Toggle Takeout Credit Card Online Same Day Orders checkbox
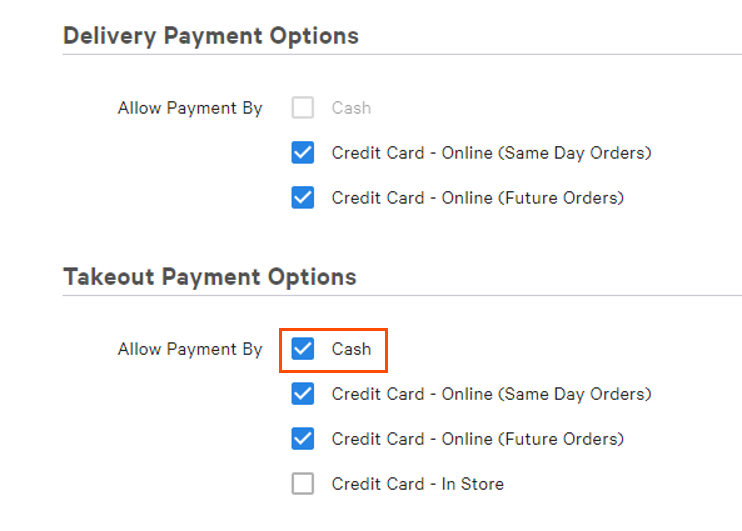The width and height of the screenshot is (742, 531). (x=303, y=394)
